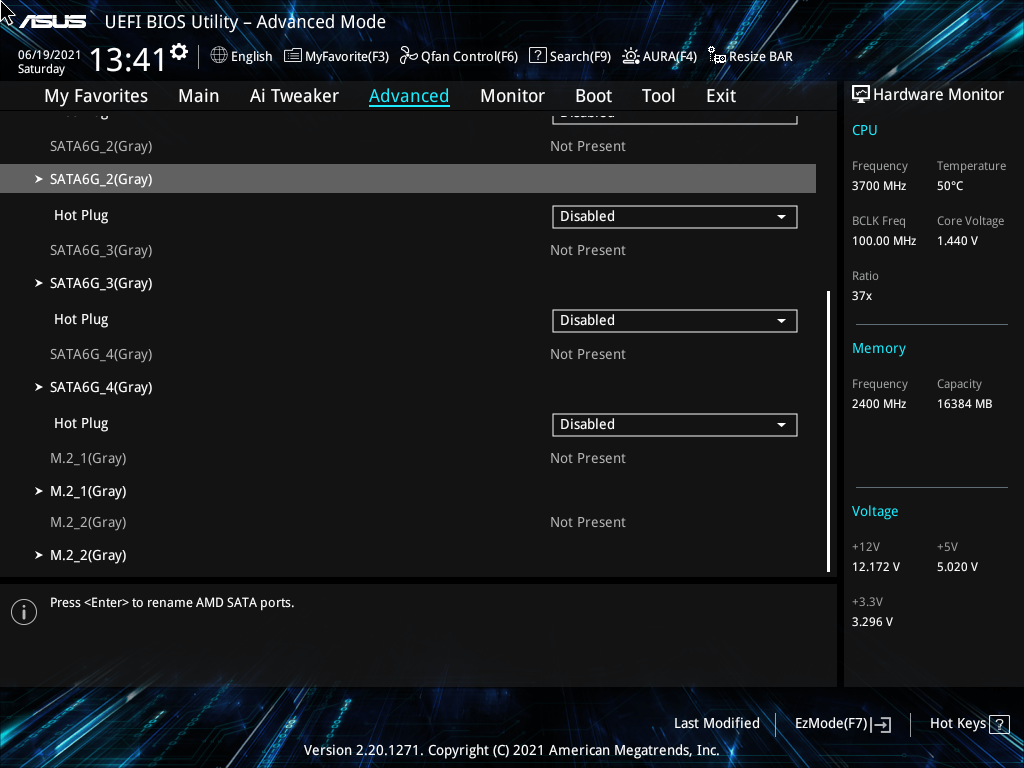
Task: Click the English language globe icon
Action: tap(219, 56)
